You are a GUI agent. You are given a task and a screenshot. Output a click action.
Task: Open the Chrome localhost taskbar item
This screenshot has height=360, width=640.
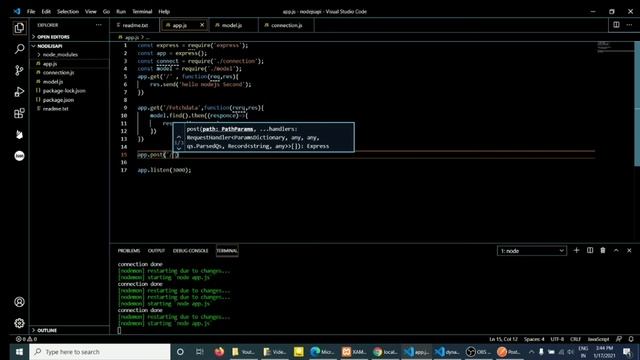(x=385, y=351)
